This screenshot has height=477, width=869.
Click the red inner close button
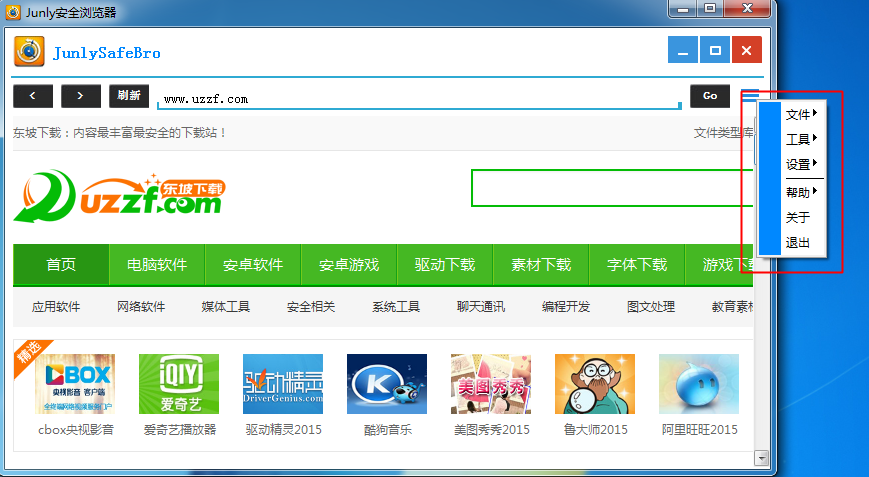[747, 50]
